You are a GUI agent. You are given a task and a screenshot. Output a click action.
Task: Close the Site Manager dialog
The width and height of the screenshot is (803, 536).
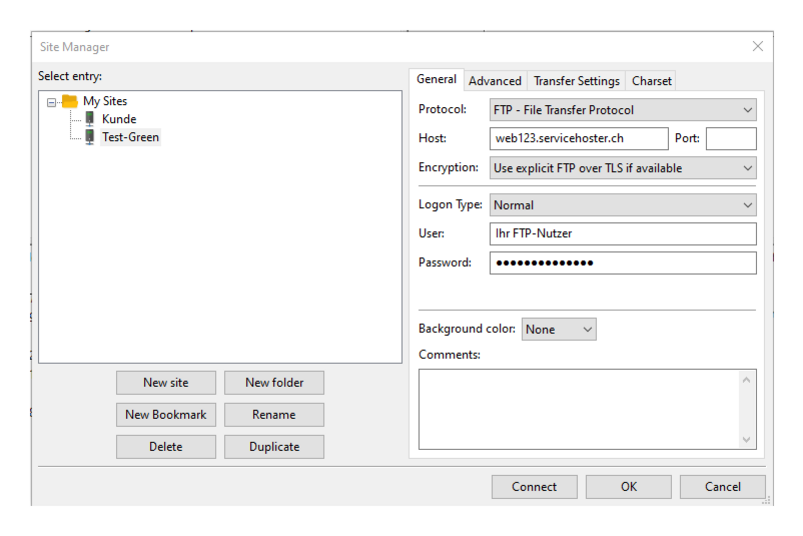[x=758, y=47]
